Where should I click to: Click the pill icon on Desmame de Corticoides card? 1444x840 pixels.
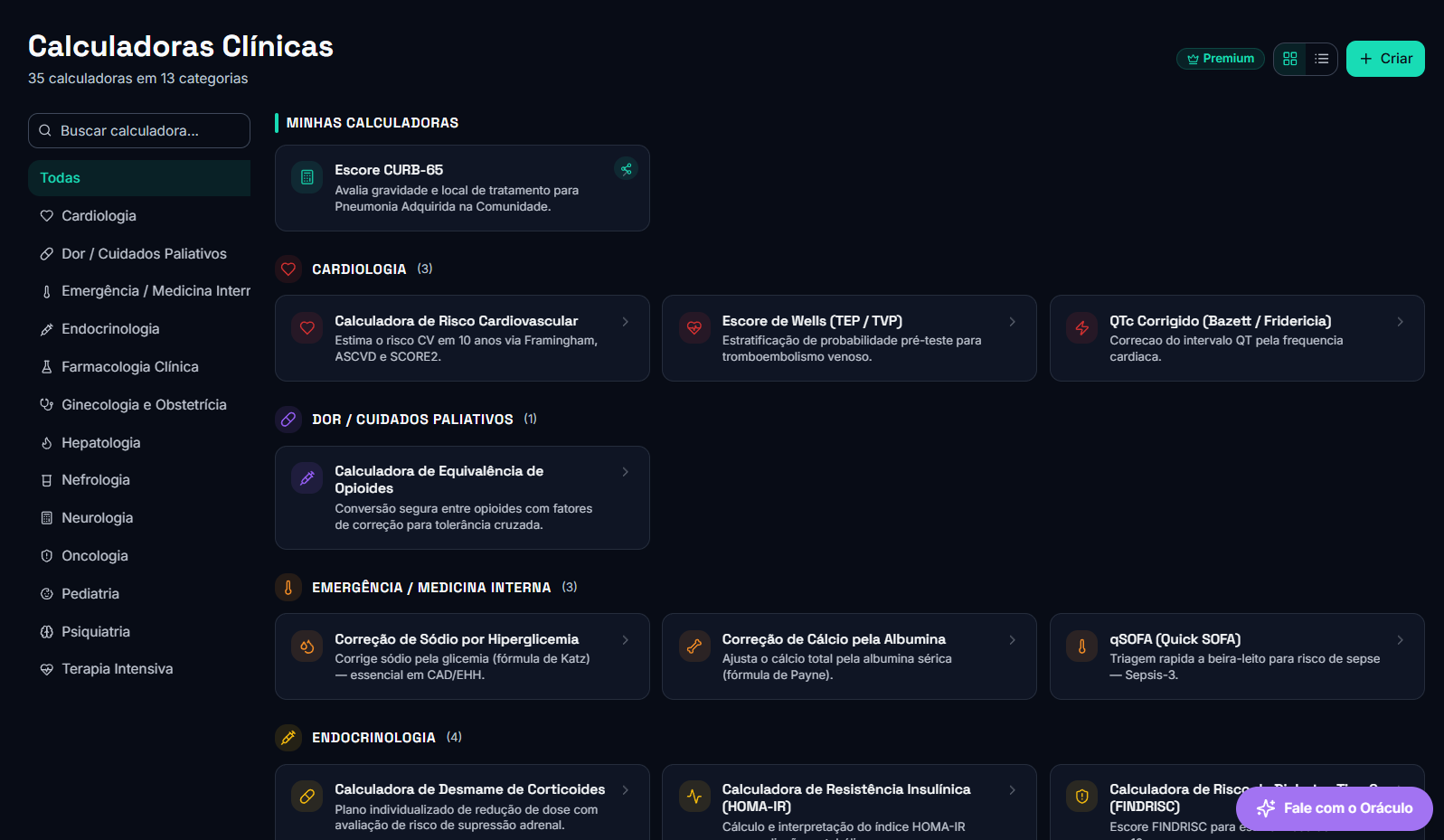click(x=307, y=797)
